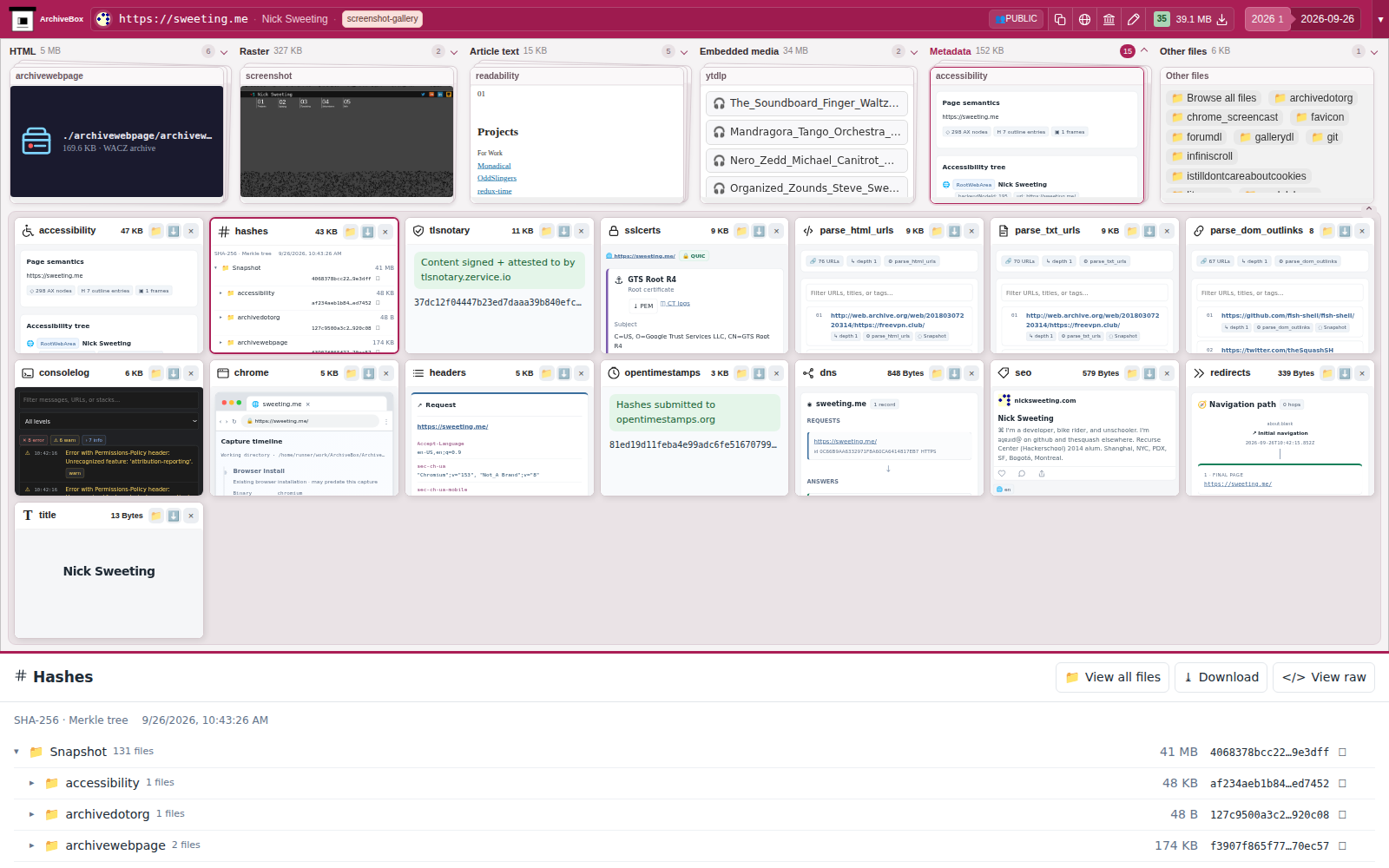Expand the archivedotorg folder in Hashes tree
The image size is (1389, 868).
point(32,814)
